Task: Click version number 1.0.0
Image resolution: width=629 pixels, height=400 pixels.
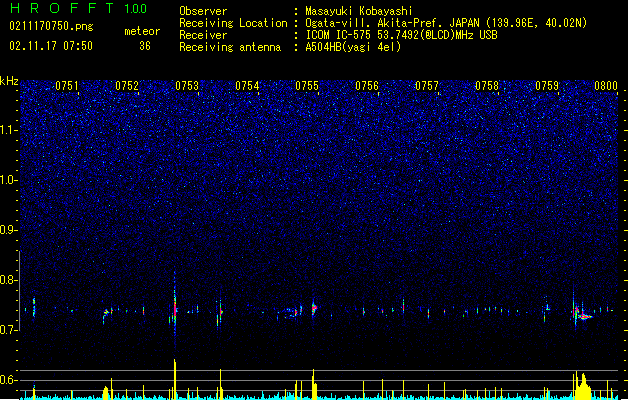Action: (135, 9)
